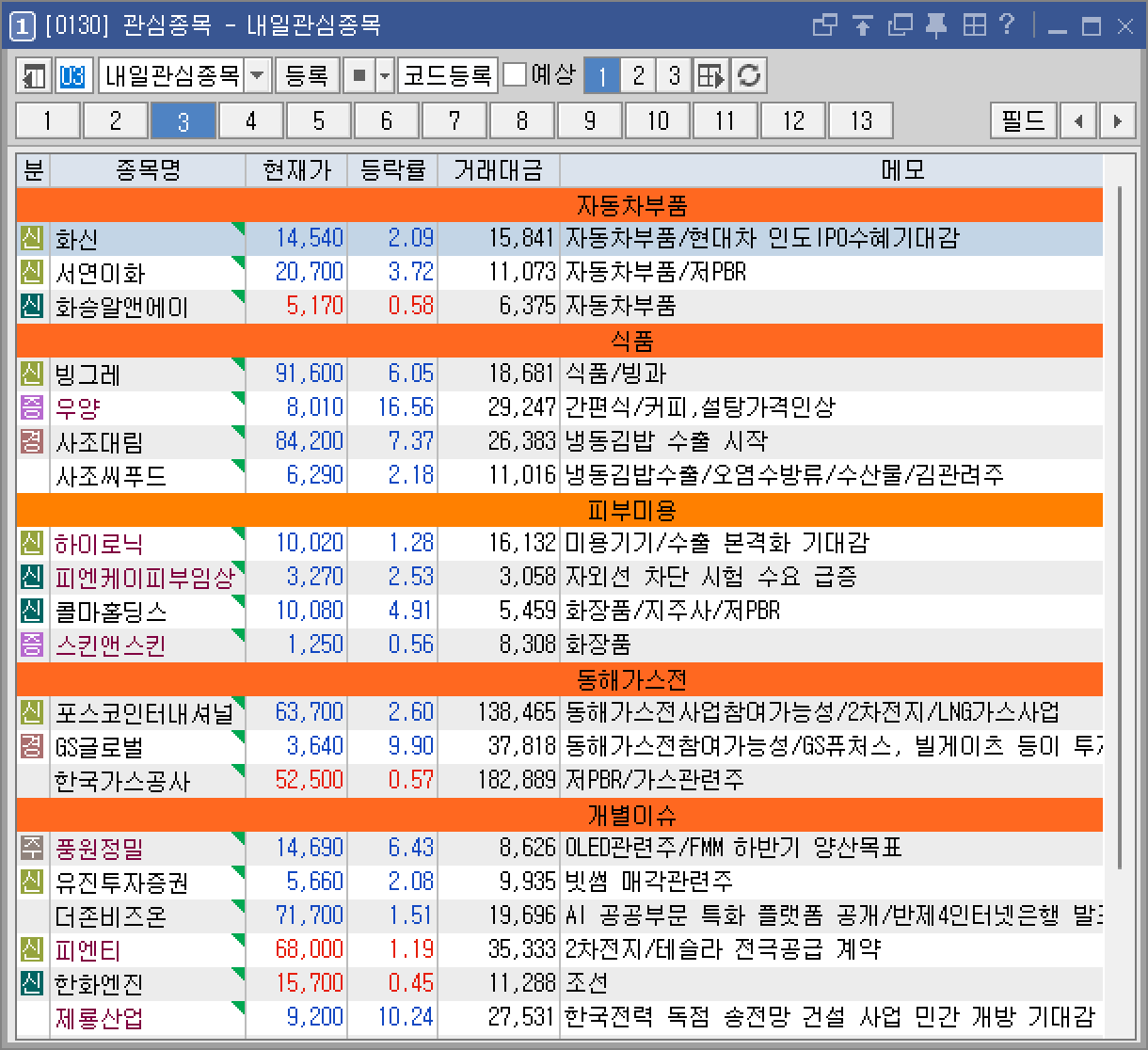This screenshot has height=1050, width=1148.
Task: Select the 피엔케이피부임상 stock name
Action: (145, 578)
